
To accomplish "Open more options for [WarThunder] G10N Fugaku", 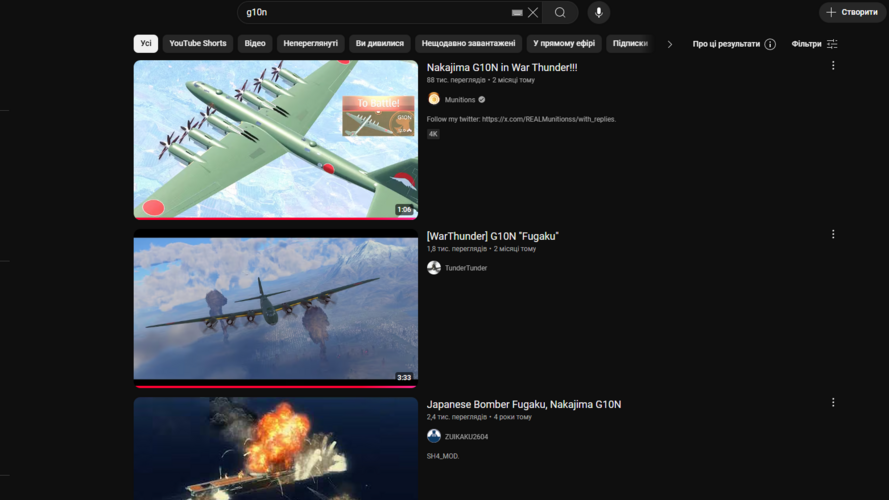I will click(833, 234).
